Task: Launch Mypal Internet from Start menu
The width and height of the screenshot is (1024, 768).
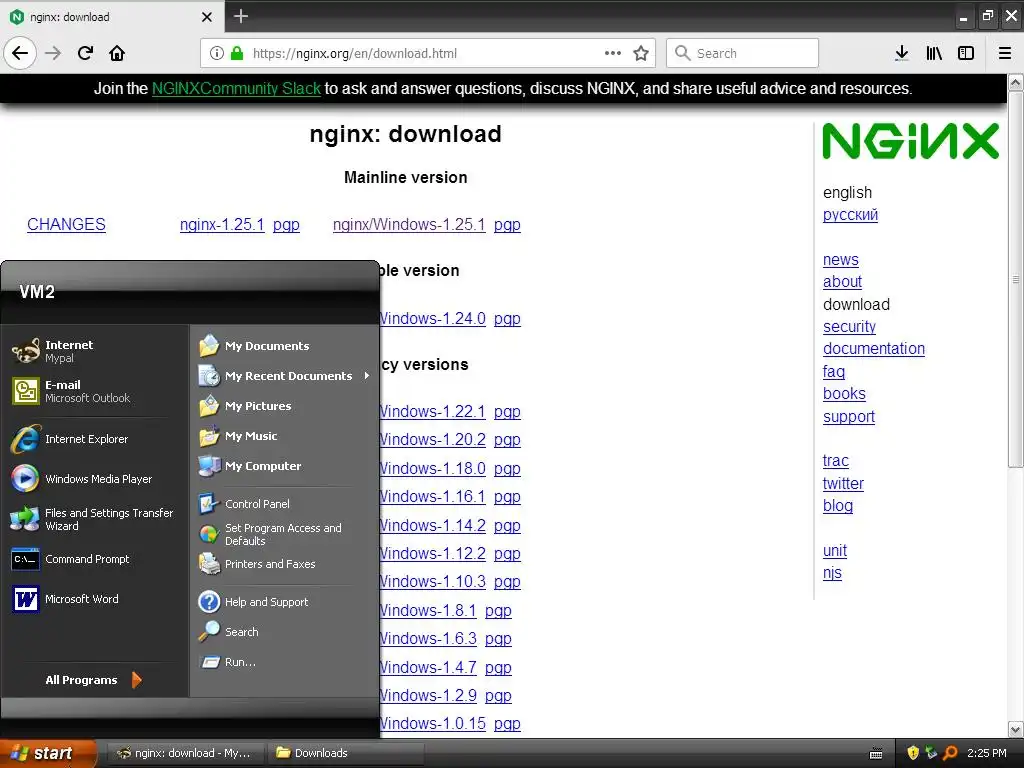Action: pos(95,351)
